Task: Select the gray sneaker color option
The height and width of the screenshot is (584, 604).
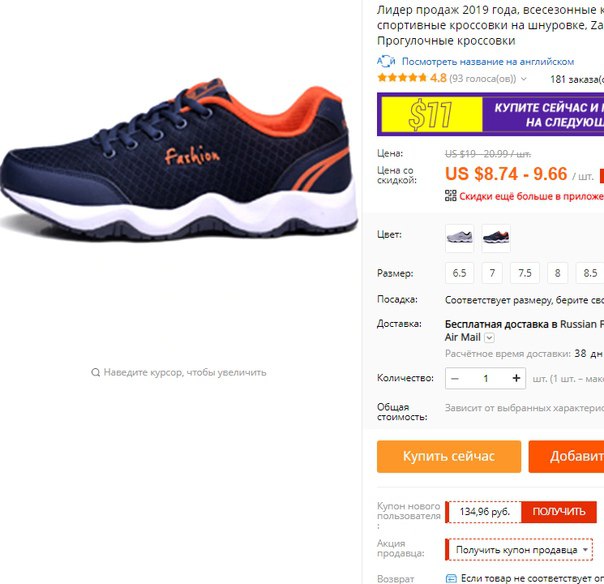Action: click(459, 238)
